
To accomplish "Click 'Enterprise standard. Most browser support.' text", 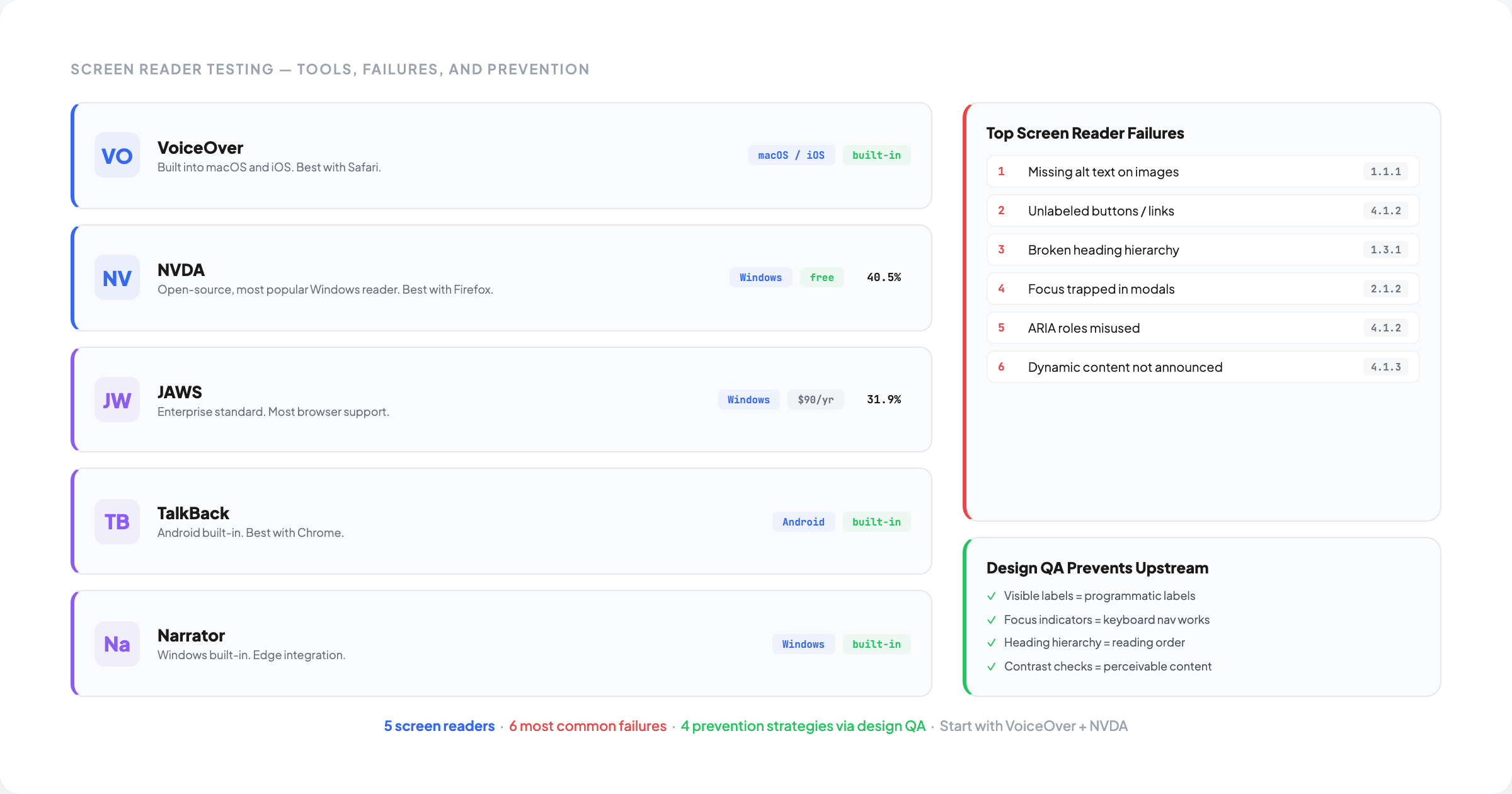I will 273,411.
